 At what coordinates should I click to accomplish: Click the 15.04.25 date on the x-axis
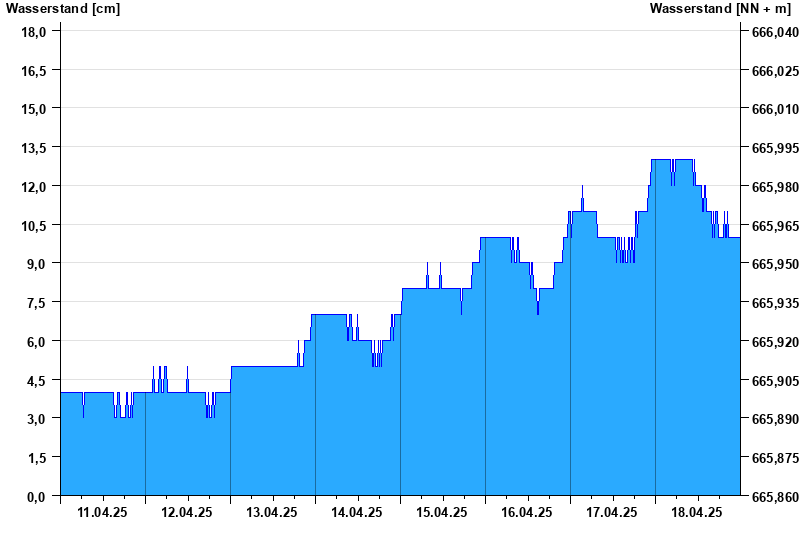click(442, 513)
